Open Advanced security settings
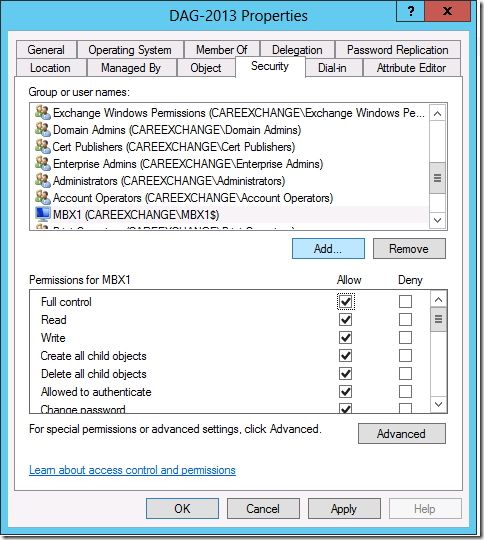This screenshot has width=484, height=540. tap(401, 434)
